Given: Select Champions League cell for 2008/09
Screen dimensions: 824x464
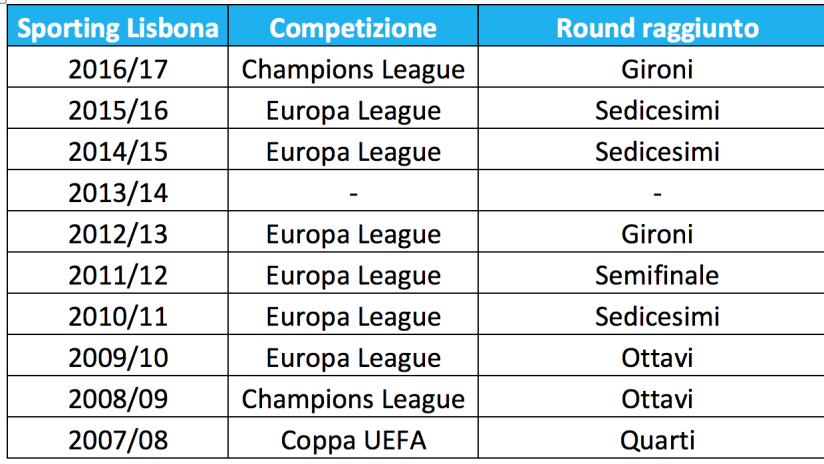Looking at the screenshot, I should click(x=353, y=397).
